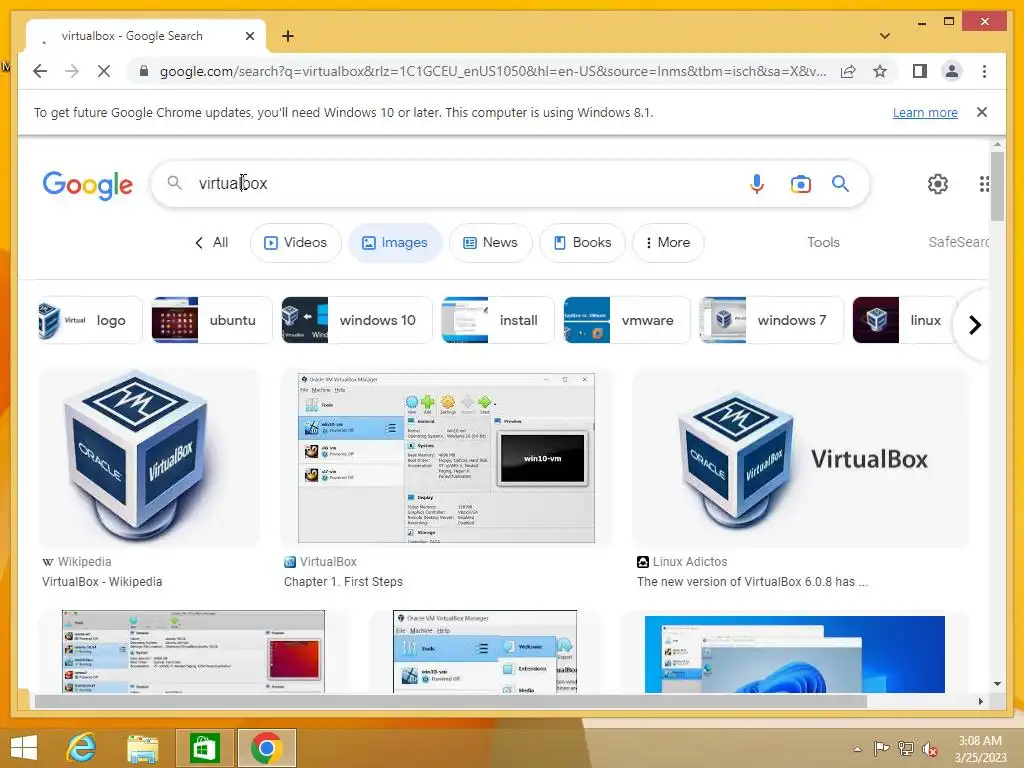The height and width of the screenshot is (768, 1024).
Task: Share this page via the share icon
Action: 848,71
